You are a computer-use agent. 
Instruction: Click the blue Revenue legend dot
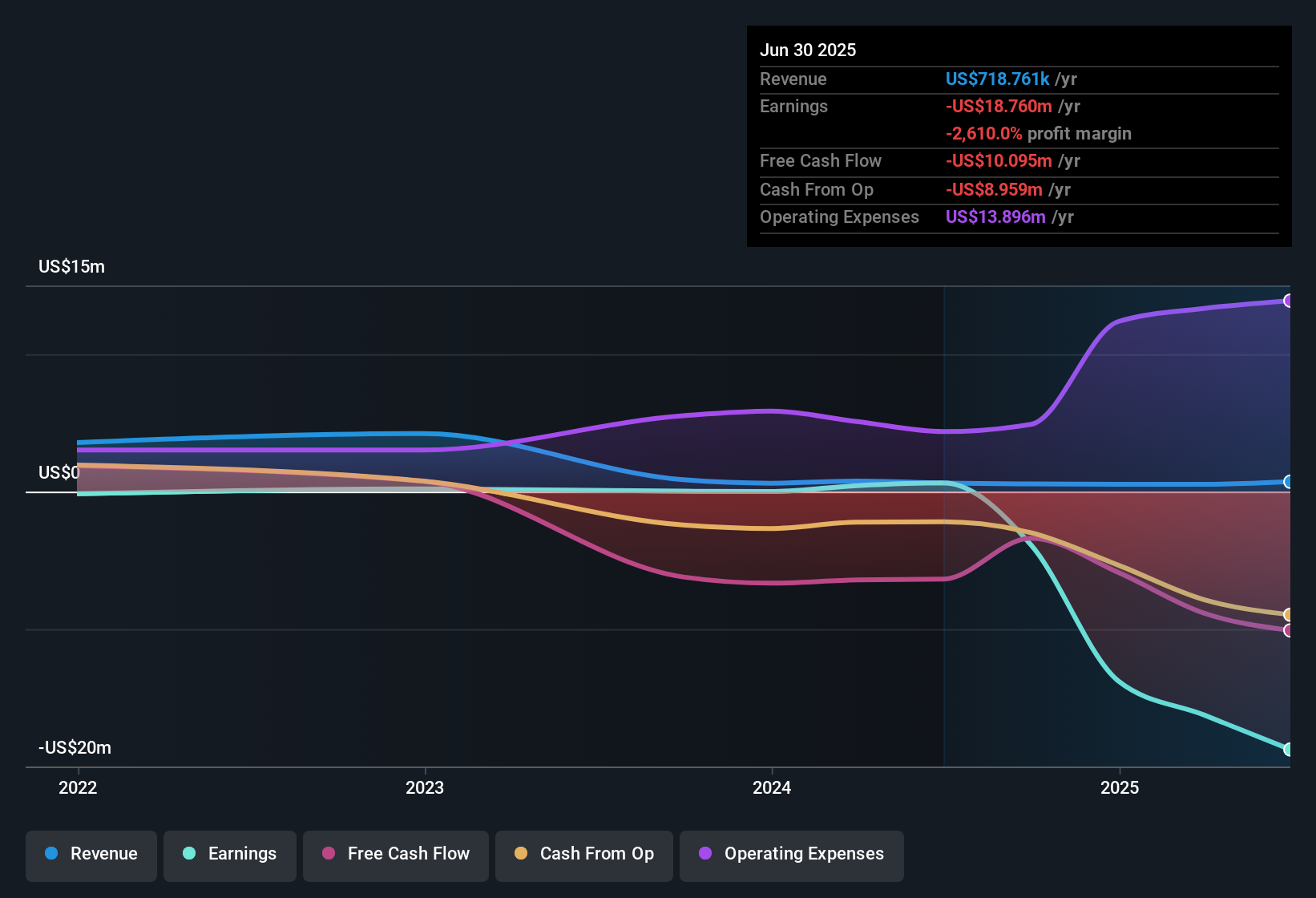point(51,854)
